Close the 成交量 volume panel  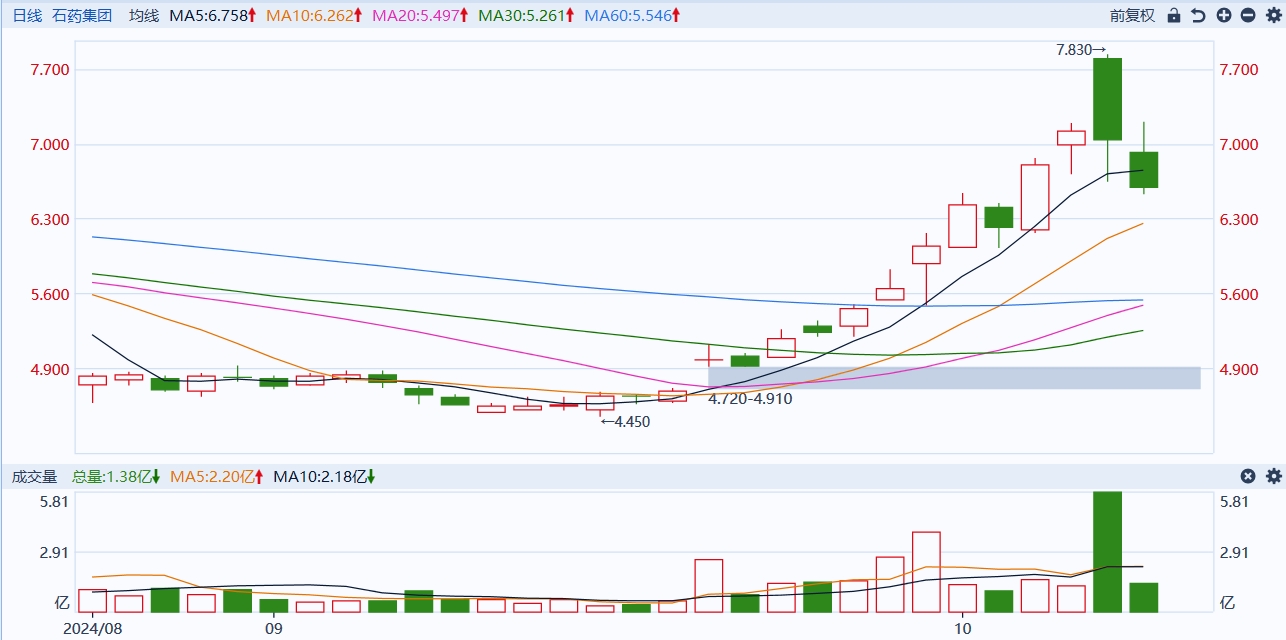pos(1248,476)
